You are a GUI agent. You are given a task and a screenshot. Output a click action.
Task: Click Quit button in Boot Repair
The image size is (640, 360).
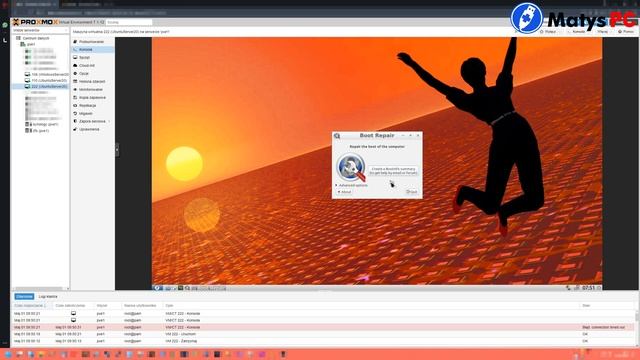coord(412,192)
